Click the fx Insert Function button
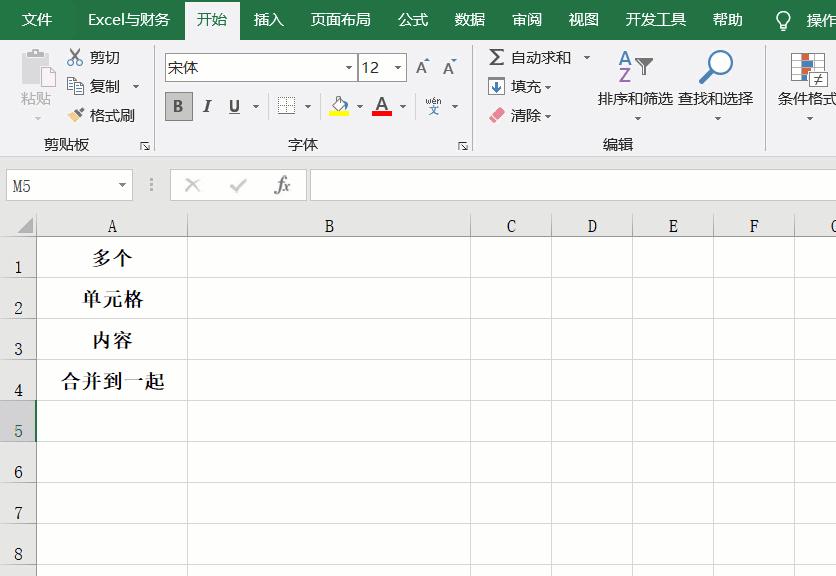 point(281,184)
